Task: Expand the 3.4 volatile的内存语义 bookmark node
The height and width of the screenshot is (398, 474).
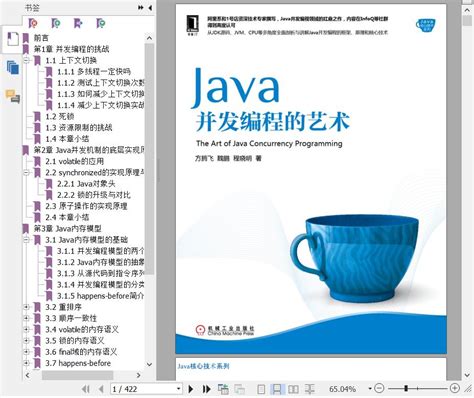Action: (27, 329)
